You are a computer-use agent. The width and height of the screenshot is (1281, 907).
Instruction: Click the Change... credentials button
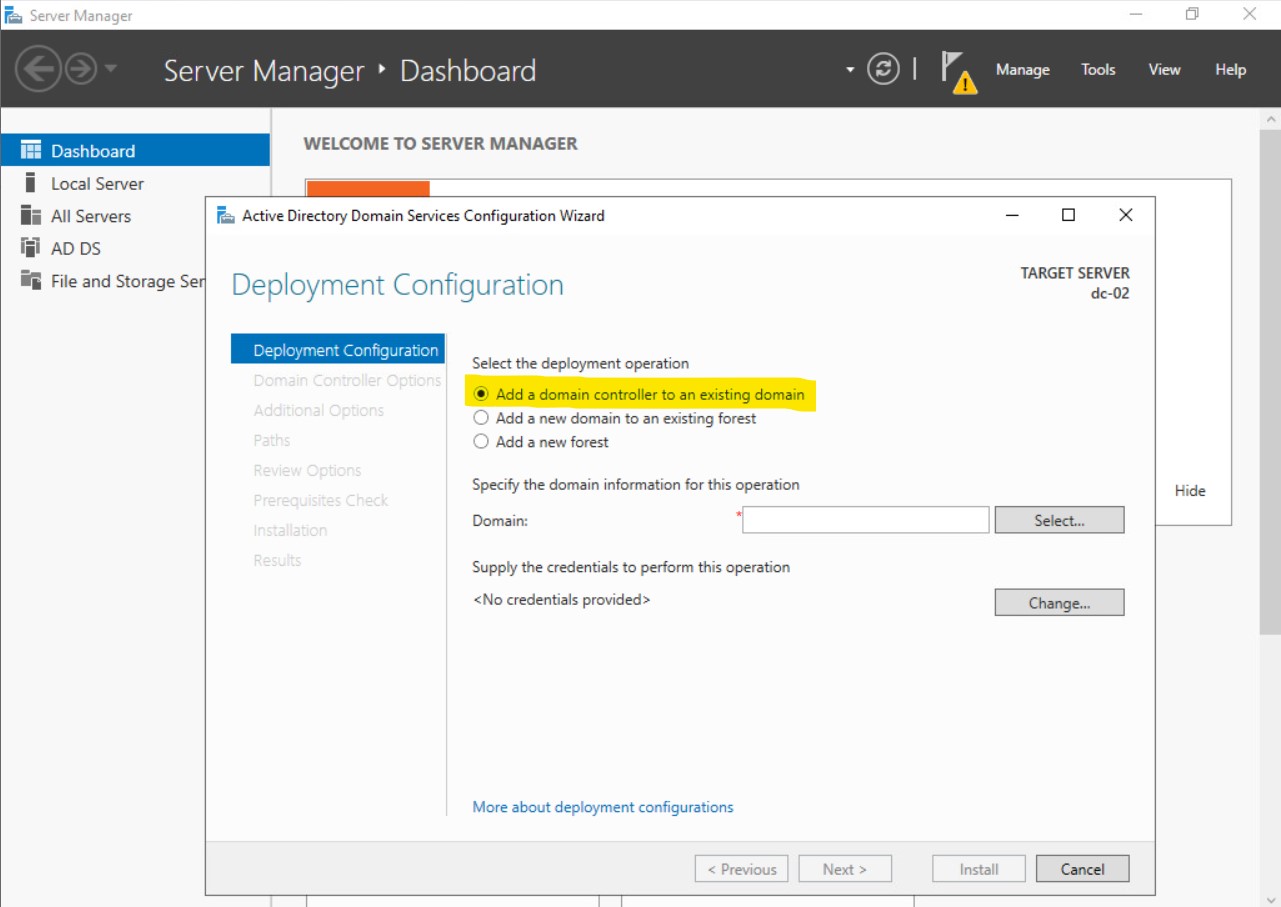coord(1059,603)
